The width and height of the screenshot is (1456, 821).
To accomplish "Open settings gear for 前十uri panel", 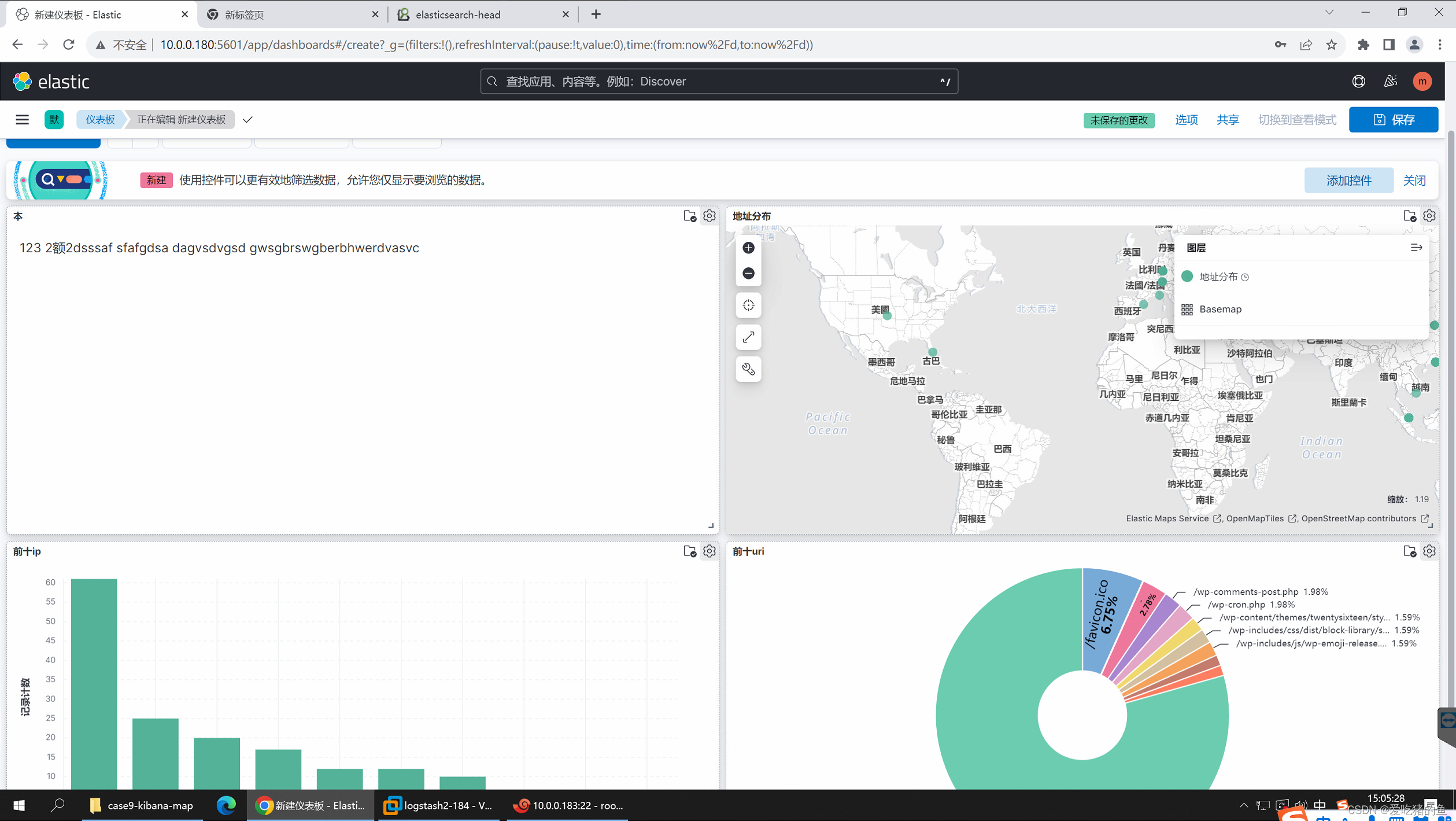I will [1429, 551].
